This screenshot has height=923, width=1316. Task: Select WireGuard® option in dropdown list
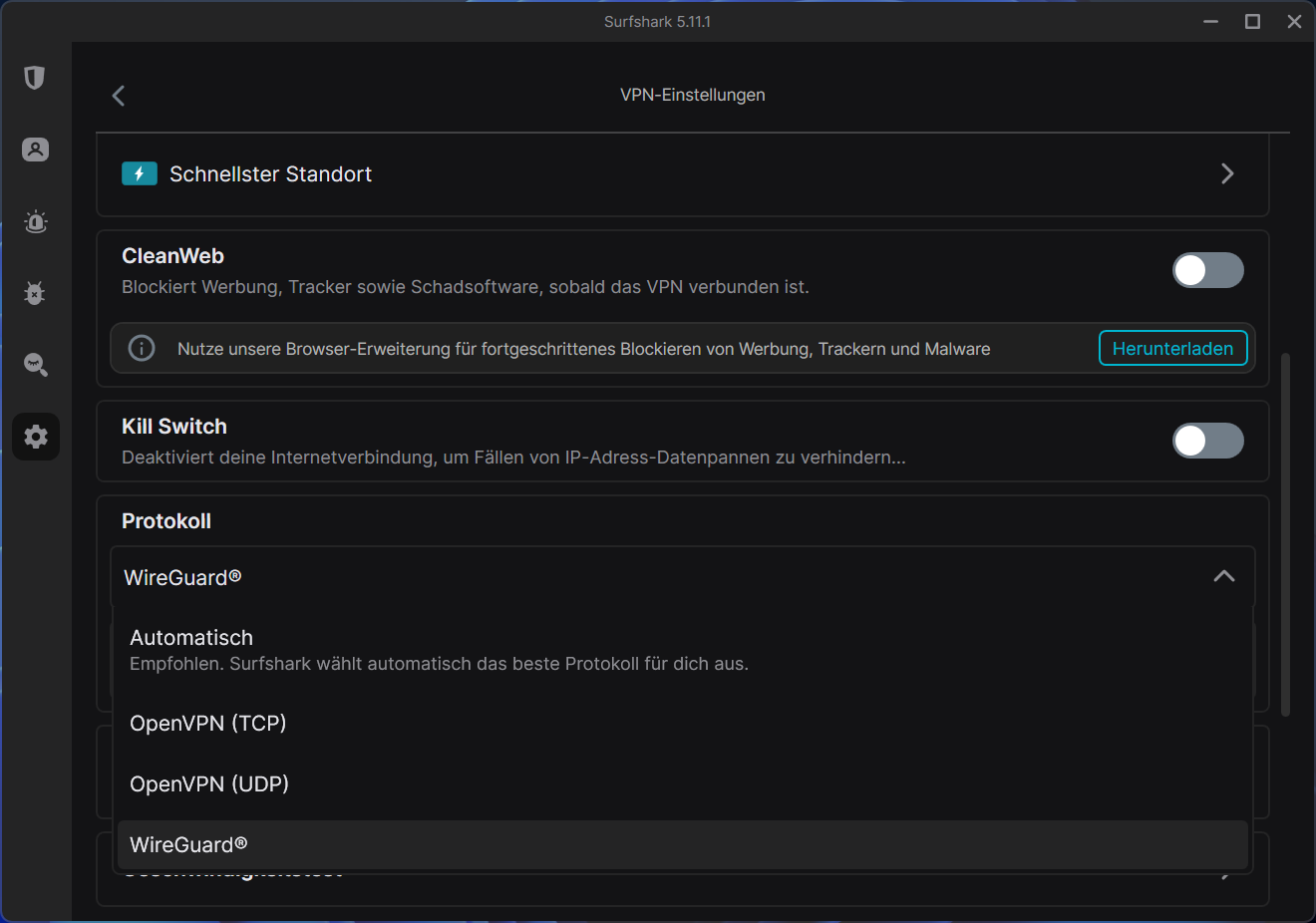[682, 845]
